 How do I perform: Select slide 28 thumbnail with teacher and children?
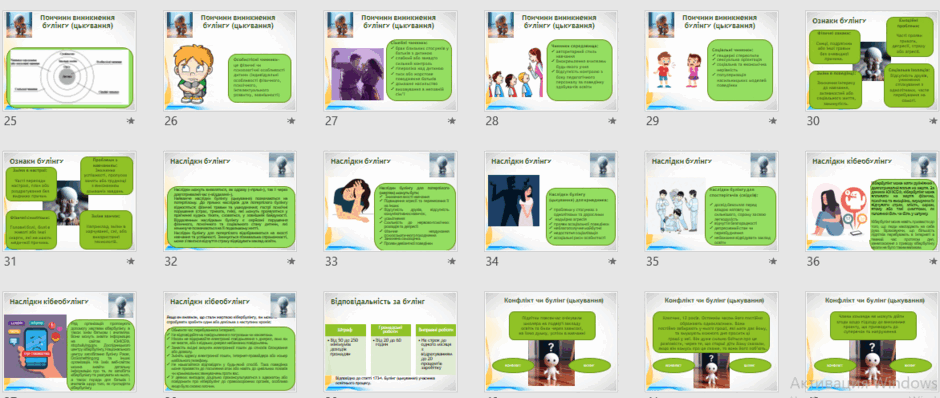click(552, 61)
